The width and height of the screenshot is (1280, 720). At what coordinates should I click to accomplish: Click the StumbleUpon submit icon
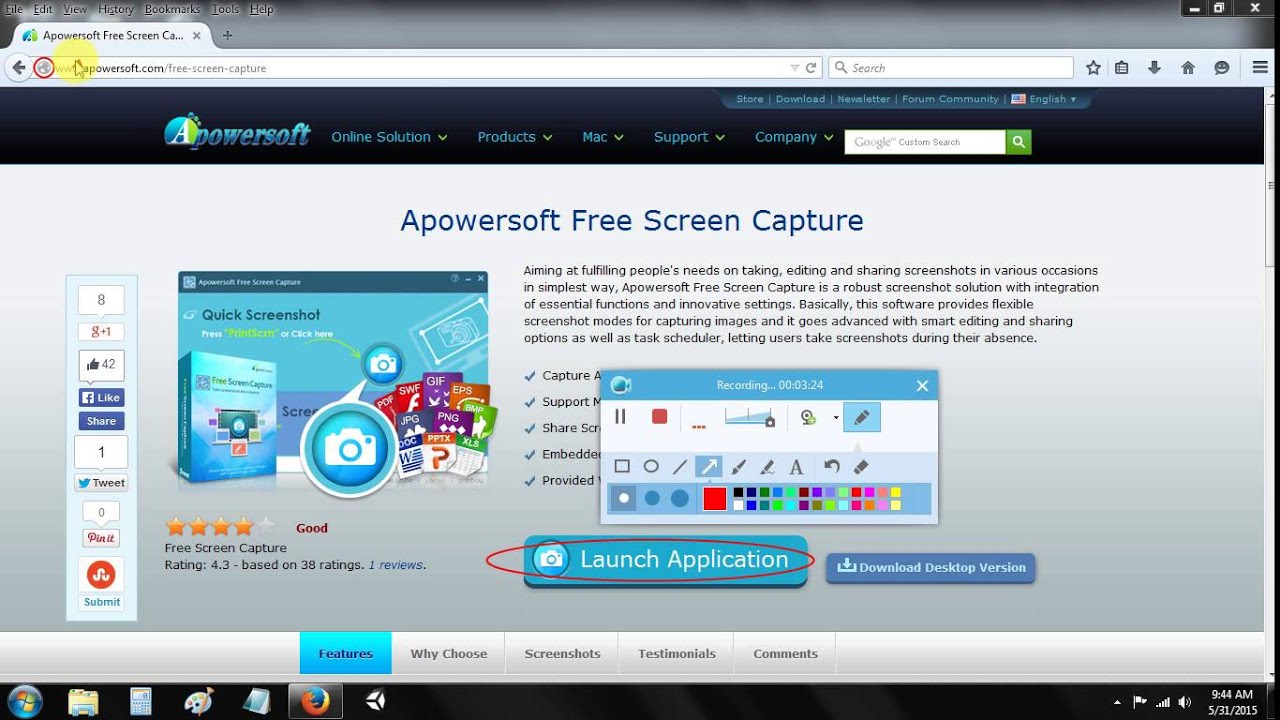click(x=101, y=574)
